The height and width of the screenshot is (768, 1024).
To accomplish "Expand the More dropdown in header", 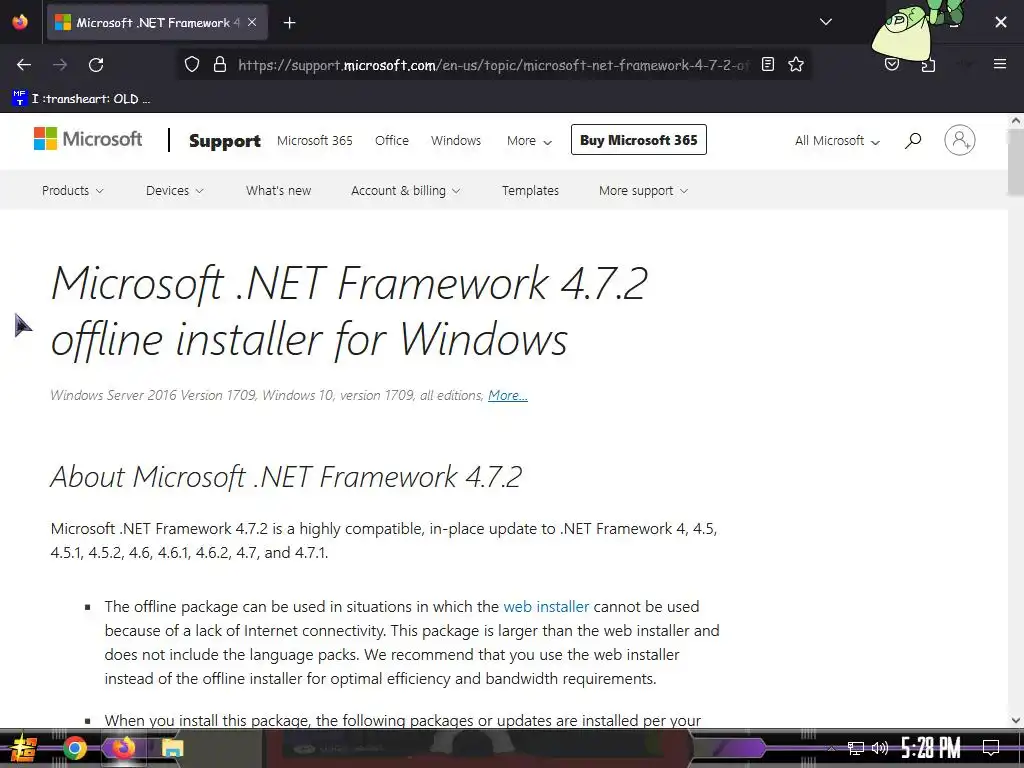I will tap(529, 140).
